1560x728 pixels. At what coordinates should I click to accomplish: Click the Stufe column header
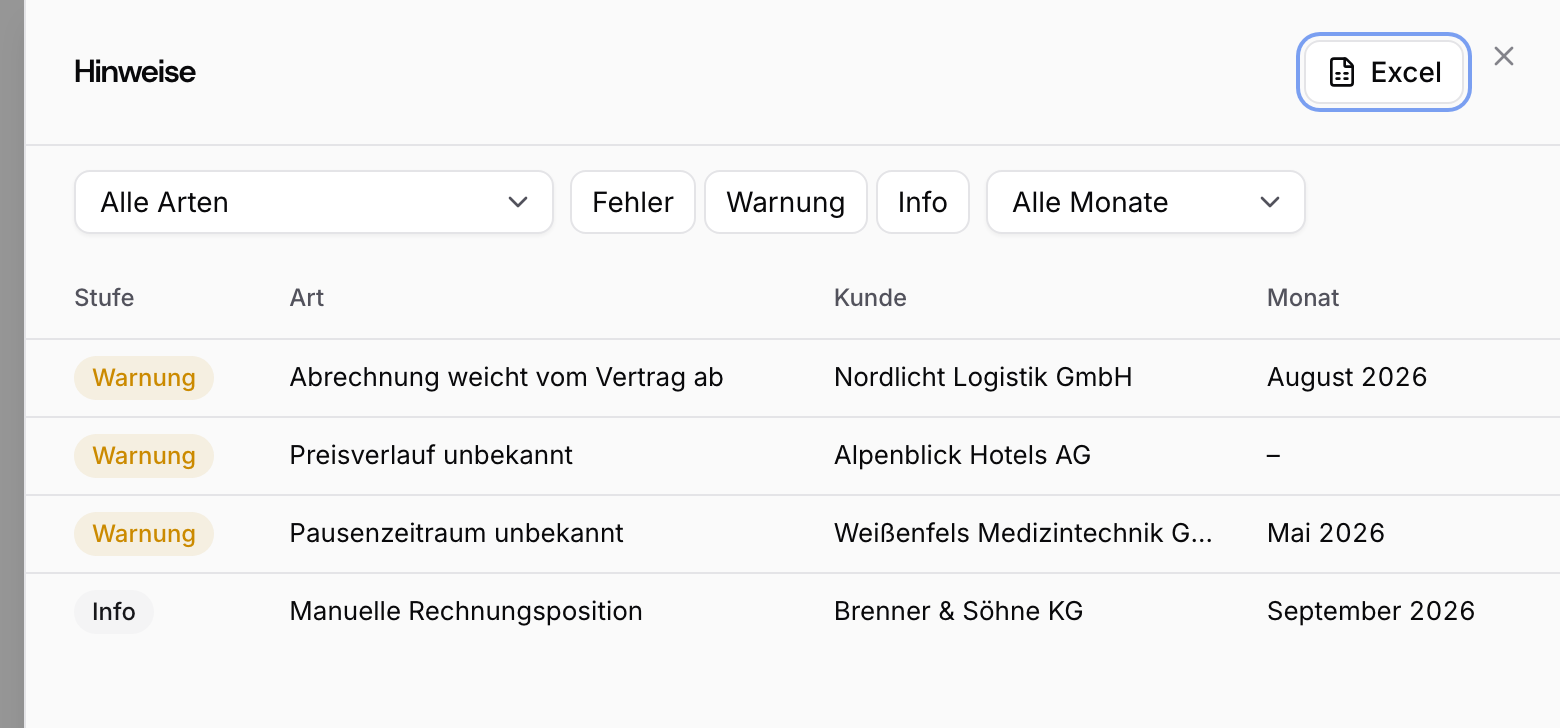click(x=104, y=298)
